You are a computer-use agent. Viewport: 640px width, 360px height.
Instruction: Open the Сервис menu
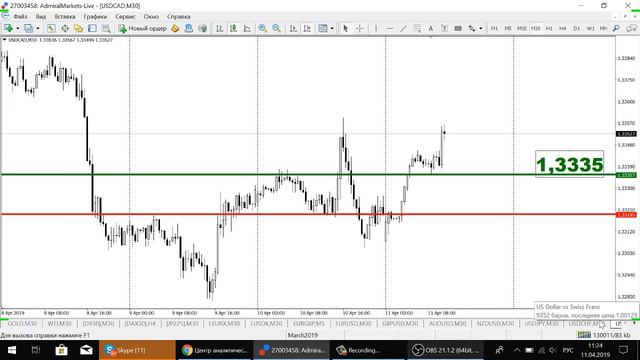click(x=125, y=17)
